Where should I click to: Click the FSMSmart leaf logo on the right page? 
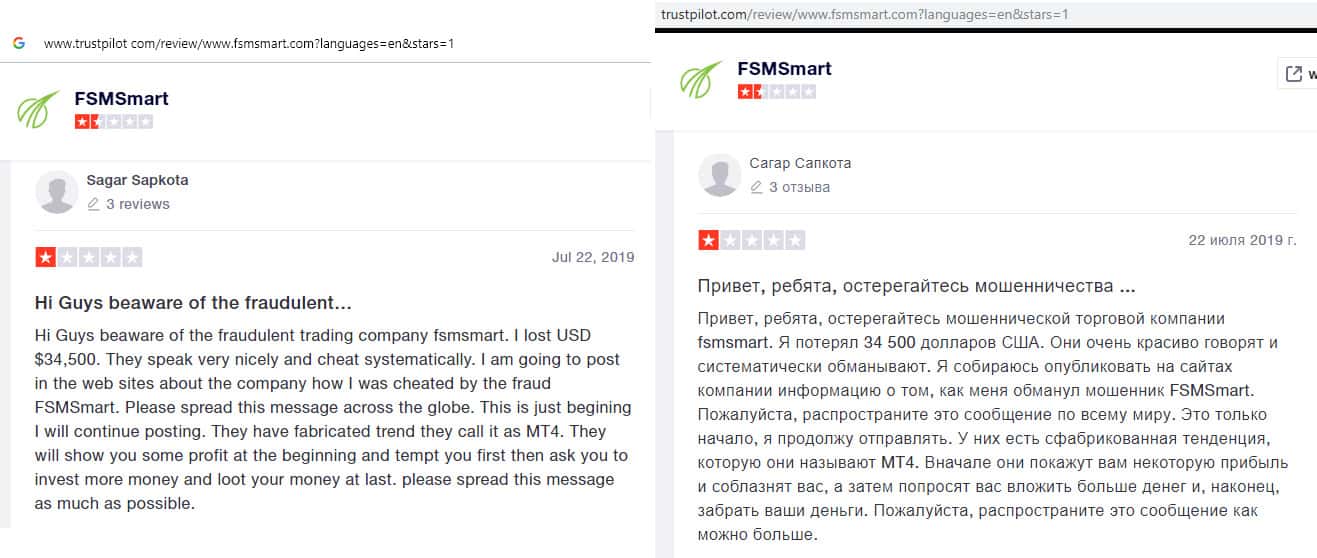(701, 80)
